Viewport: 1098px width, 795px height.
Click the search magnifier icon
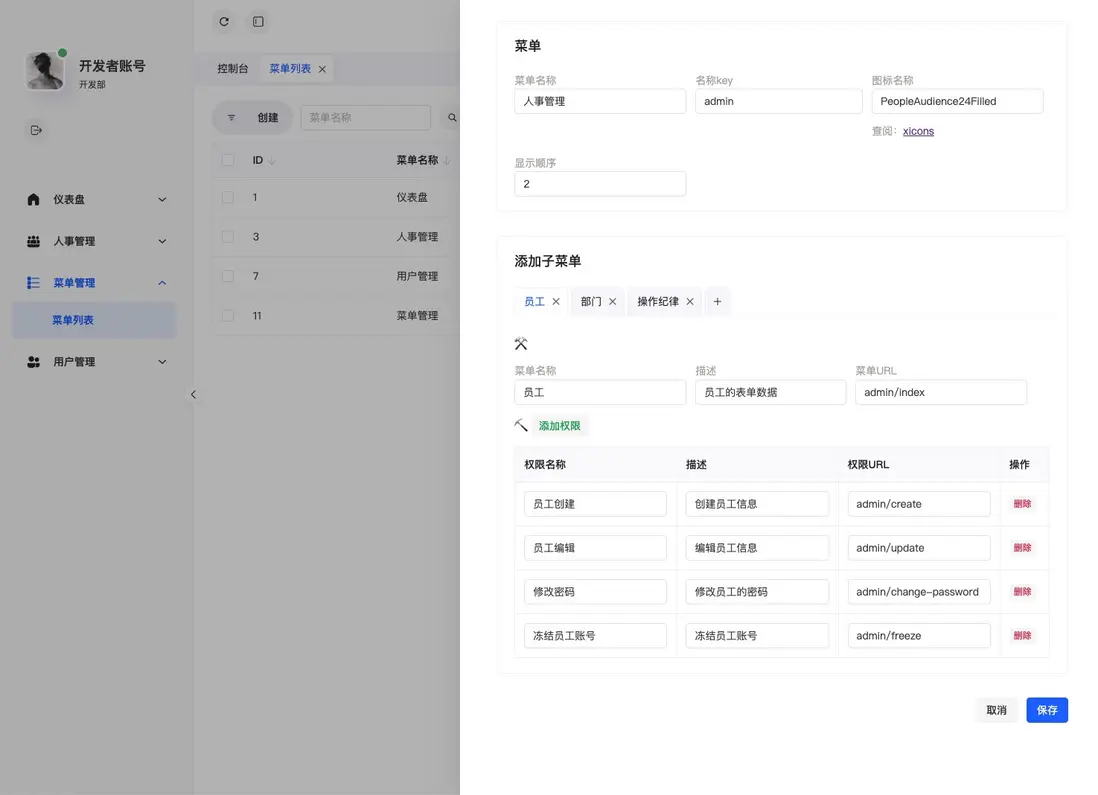coord(452,118)
